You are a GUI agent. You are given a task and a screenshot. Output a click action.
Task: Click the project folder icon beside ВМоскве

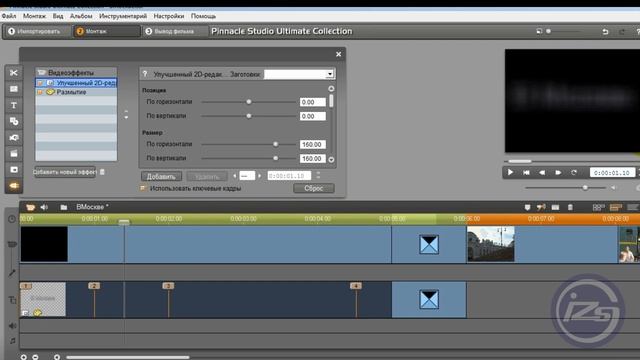[x=64, y=207]
